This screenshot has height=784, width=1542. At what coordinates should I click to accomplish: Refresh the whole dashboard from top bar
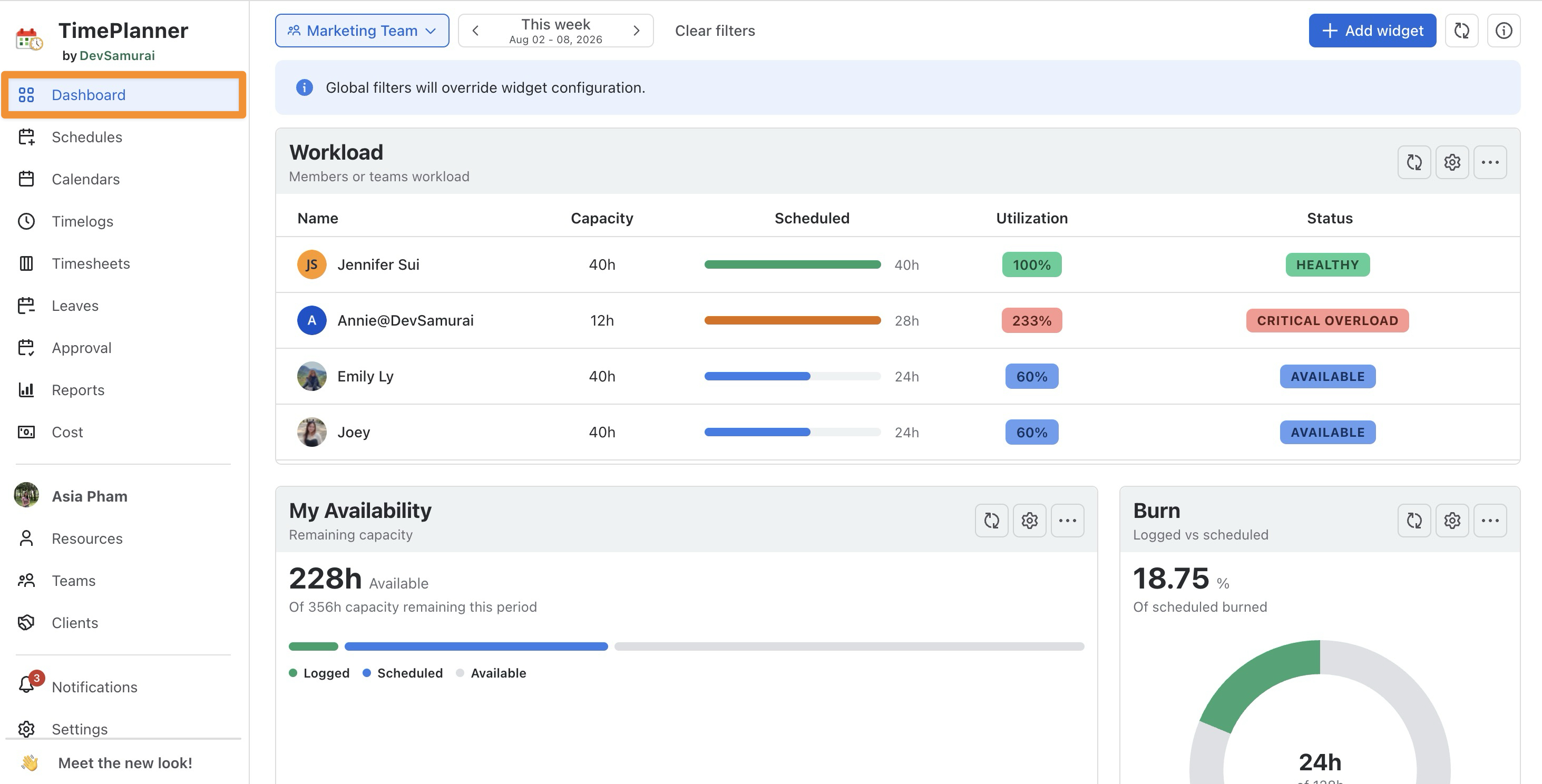point(1462,31)
